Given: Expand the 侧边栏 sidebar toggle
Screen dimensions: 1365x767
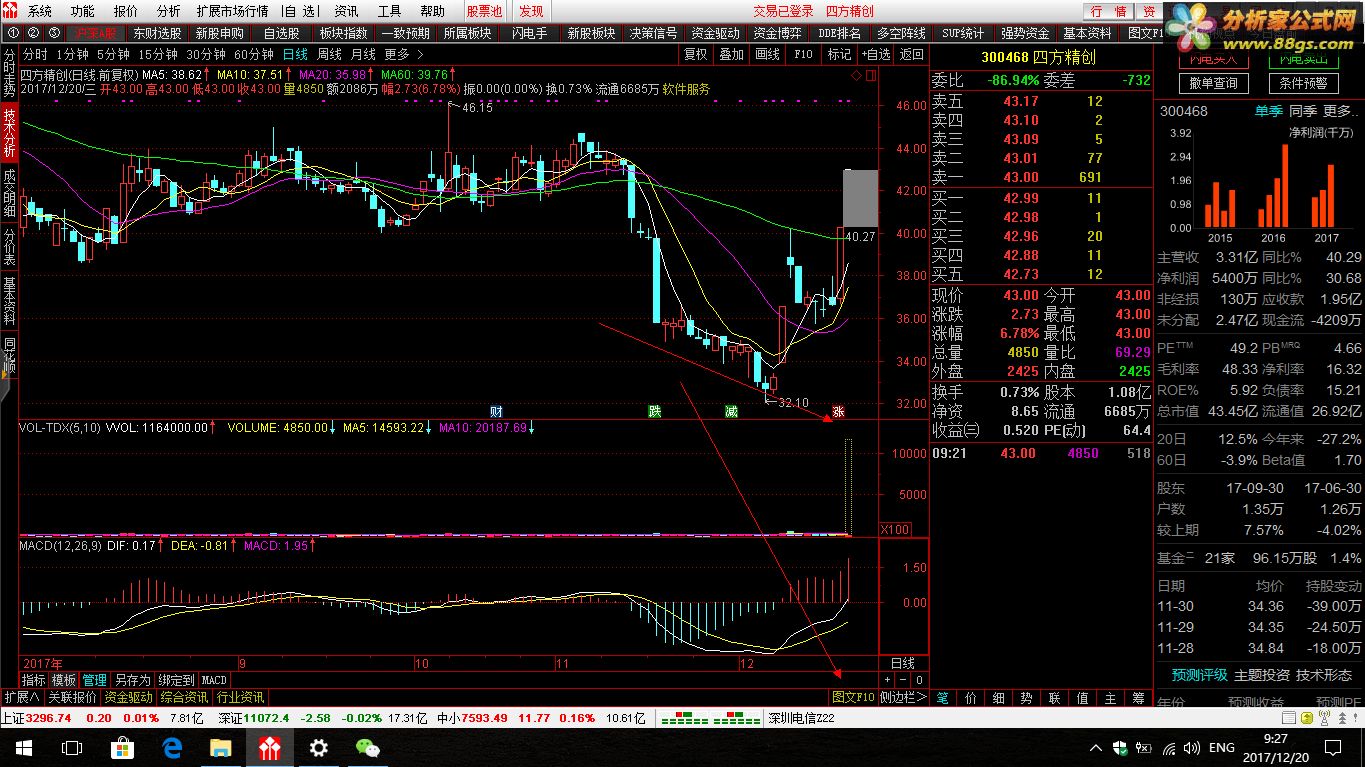Looking at the screenshot, I should (904, 697).
